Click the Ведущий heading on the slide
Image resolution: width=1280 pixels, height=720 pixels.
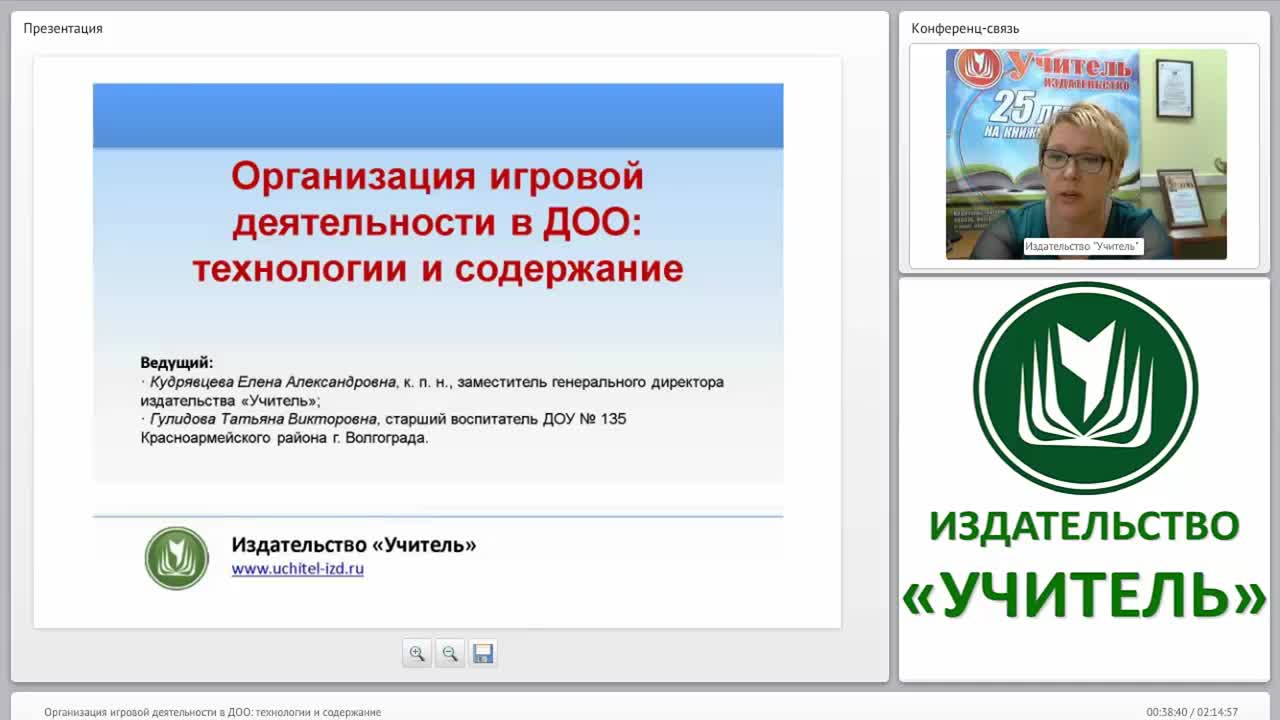pos(177,363)
